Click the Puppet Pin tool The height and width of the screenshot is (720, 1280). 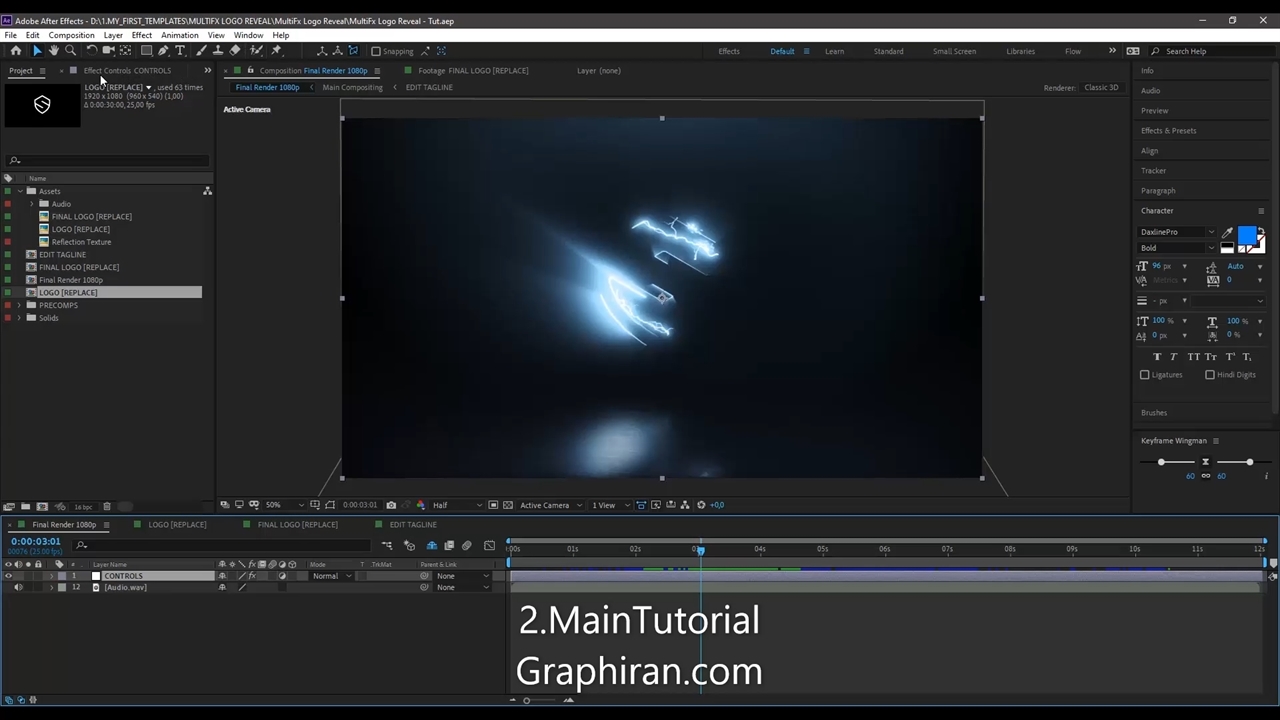click(276, 51)
